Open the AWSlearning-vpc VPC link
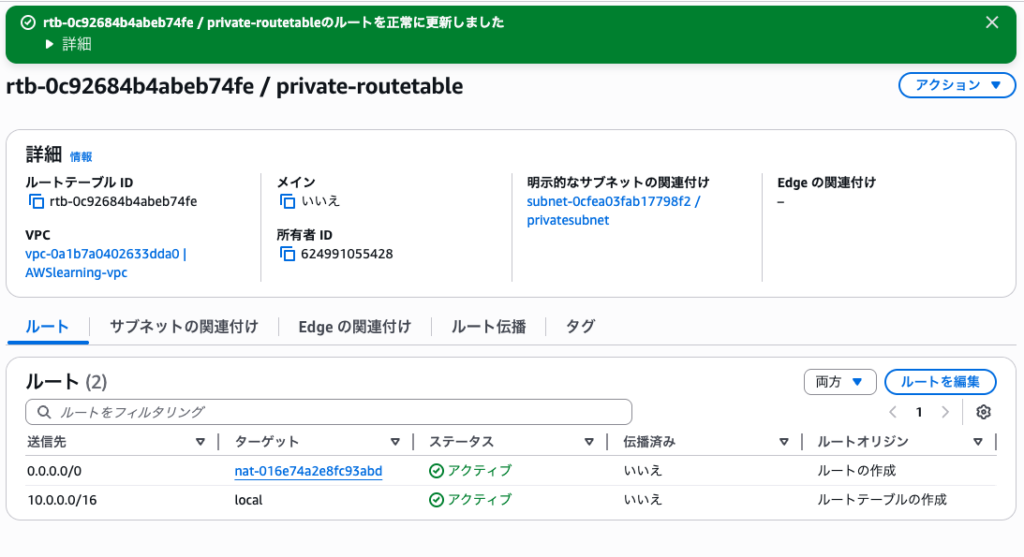 76,272
